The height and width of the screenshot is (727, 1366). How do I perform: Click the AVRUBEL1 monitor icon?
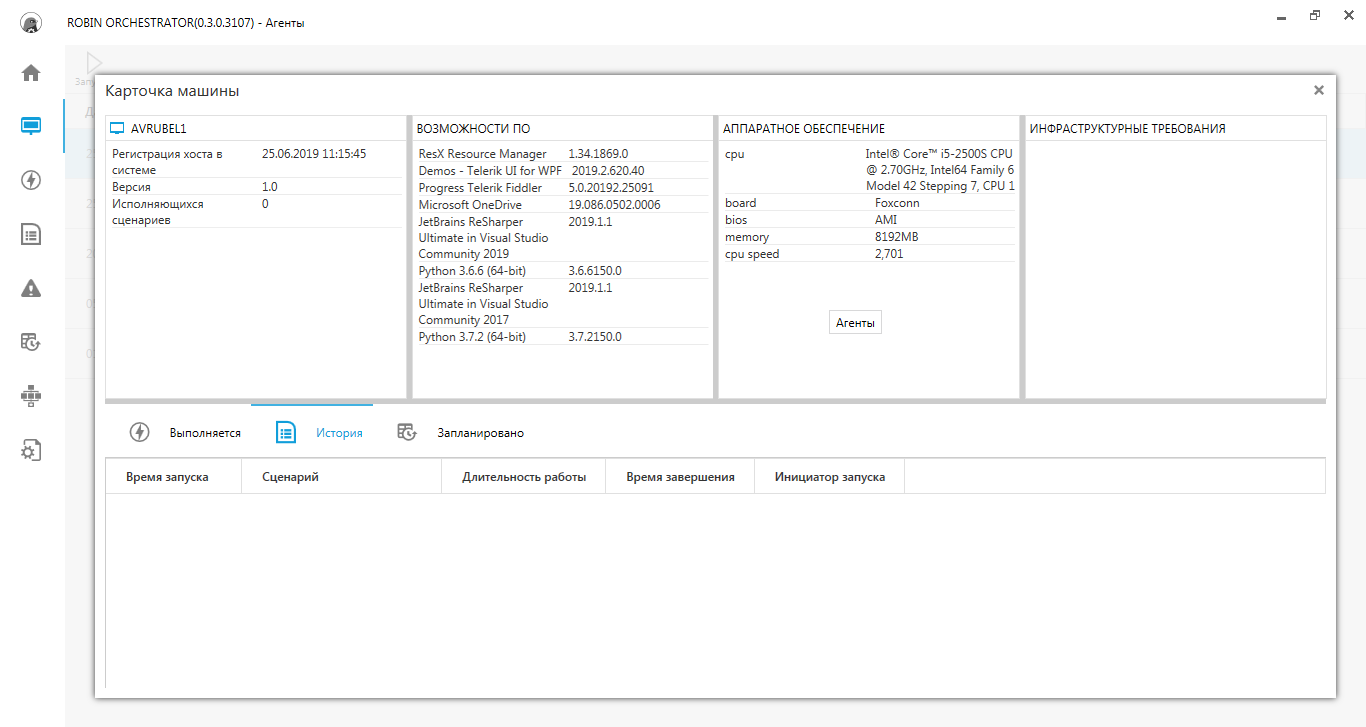[x=117, y=129]
